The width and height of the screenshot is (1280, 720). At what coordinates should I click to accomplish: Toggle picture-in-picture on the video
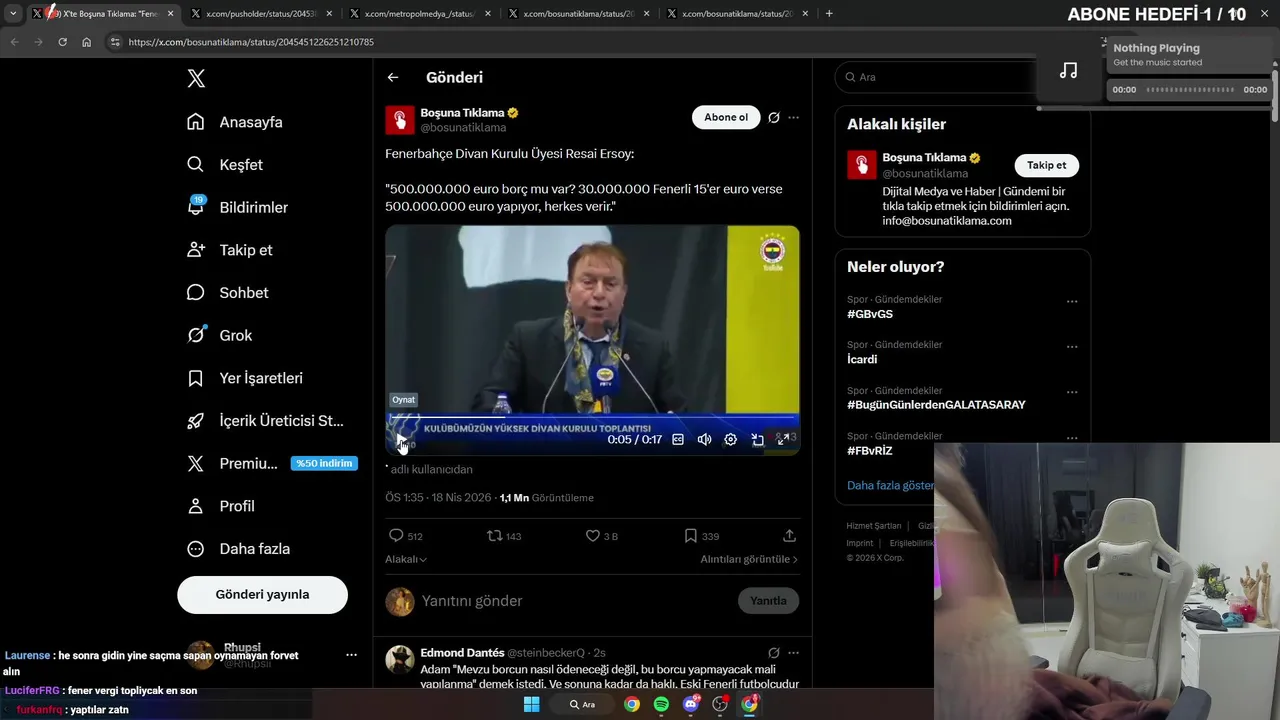(758, 439)
